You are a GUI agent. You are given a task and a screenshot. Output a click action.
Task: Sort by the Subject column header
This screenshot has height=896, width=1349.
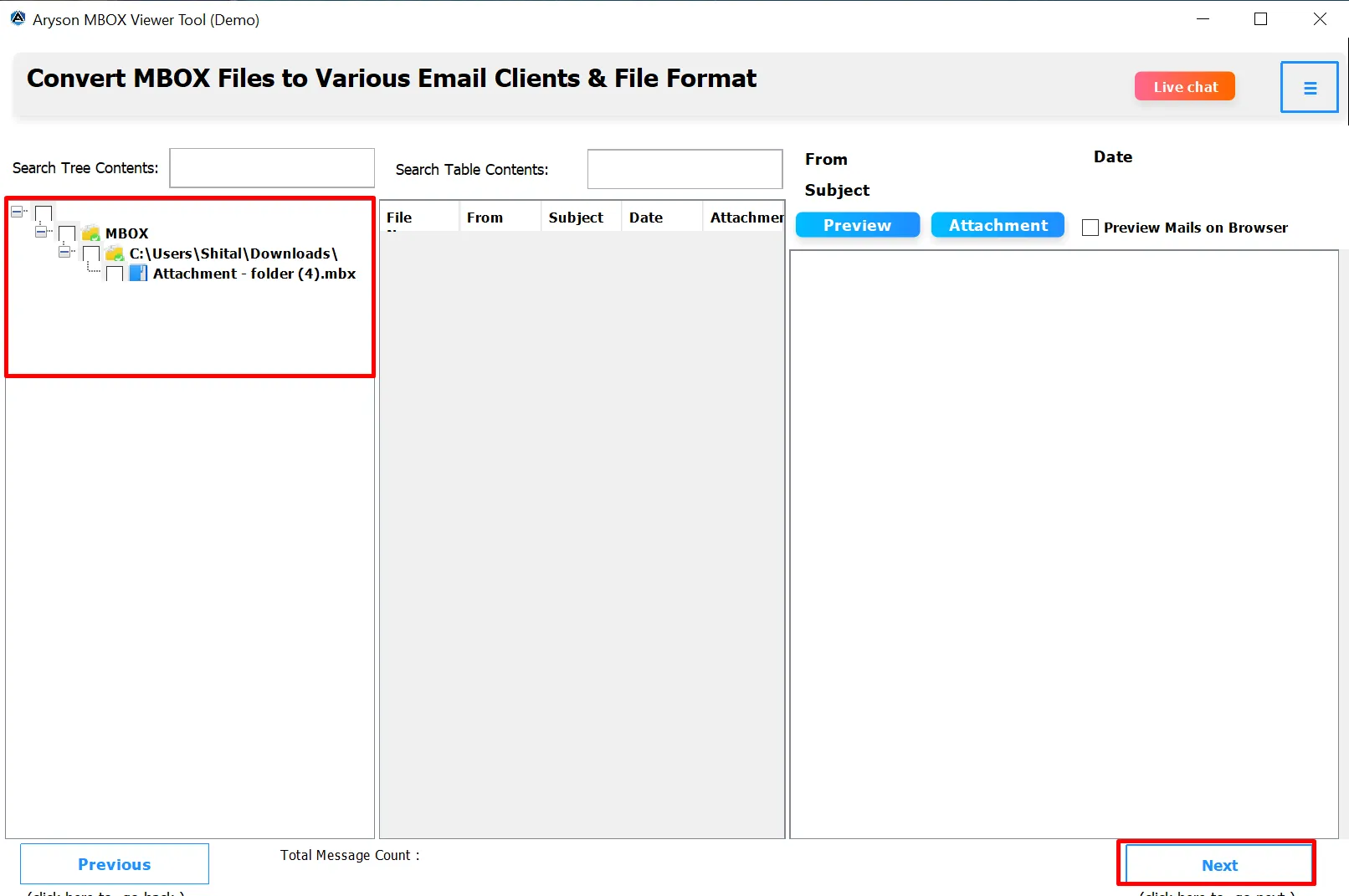[x=576, y=218]
